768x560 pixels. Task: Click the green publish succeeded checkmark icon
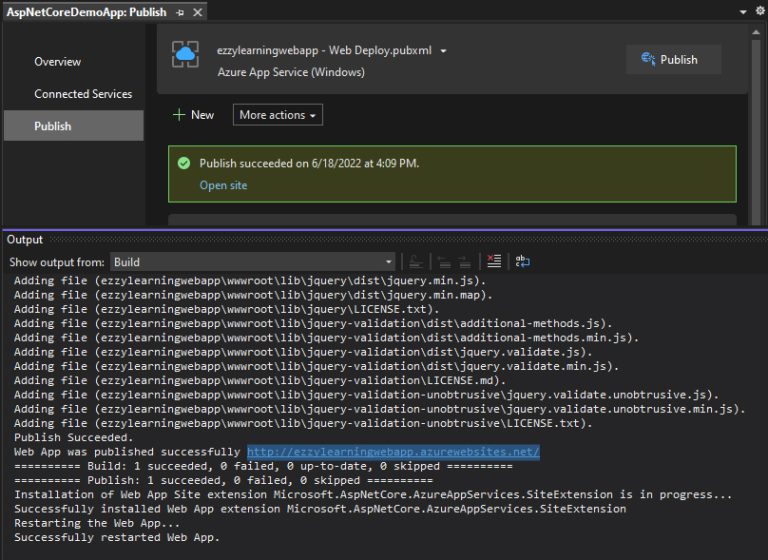[183, 163]
